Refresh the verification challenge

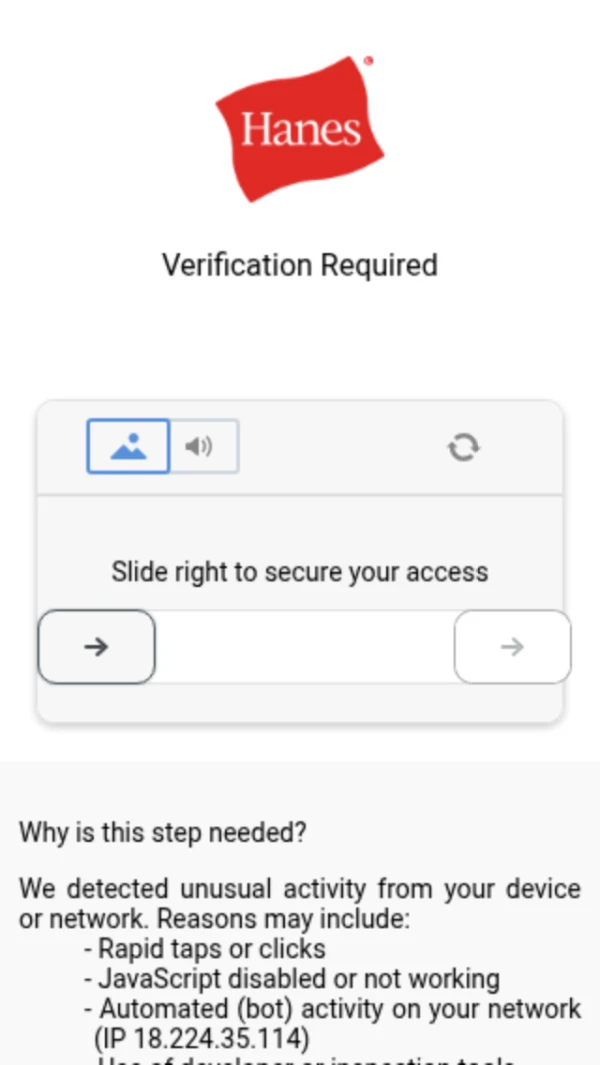(x=463, y=447)
